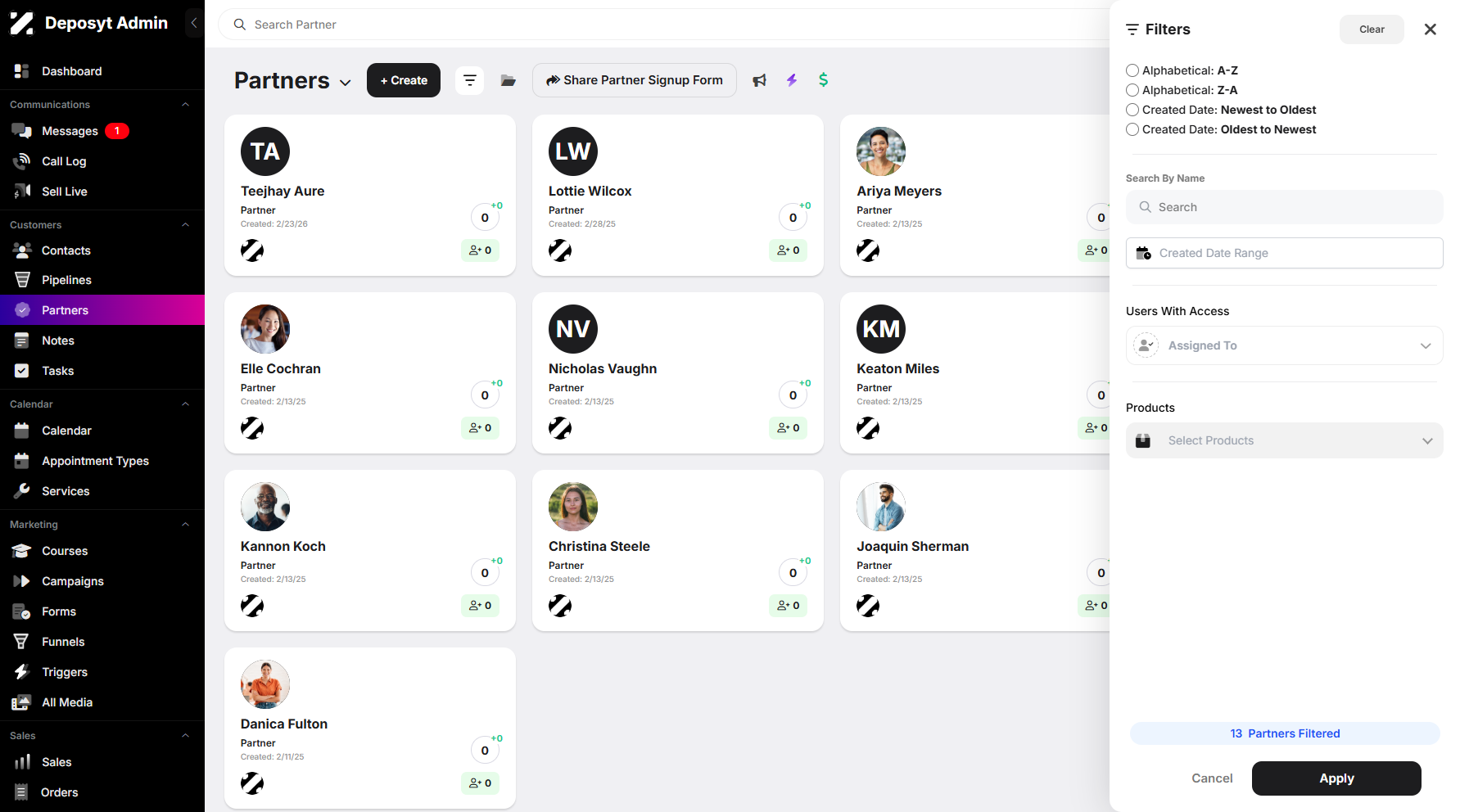Open the Created Date Range picker

(1284, 253)
